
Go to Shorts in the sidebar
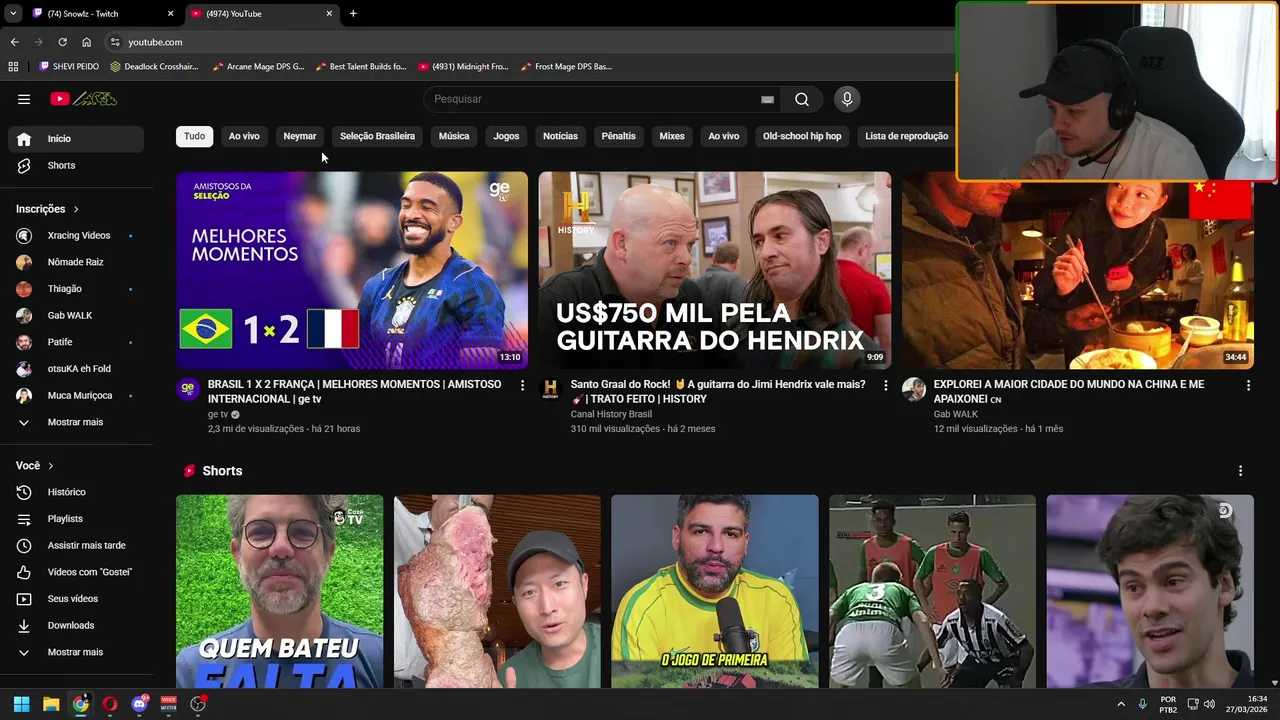click(x=76, y=165)
